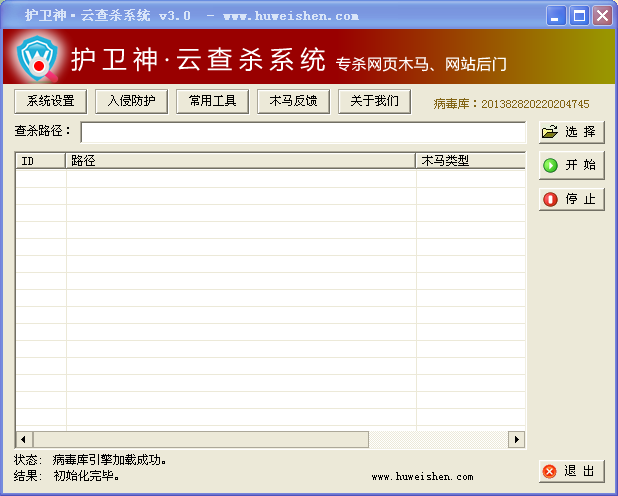Click the 路径 column header

click(240, 161)
